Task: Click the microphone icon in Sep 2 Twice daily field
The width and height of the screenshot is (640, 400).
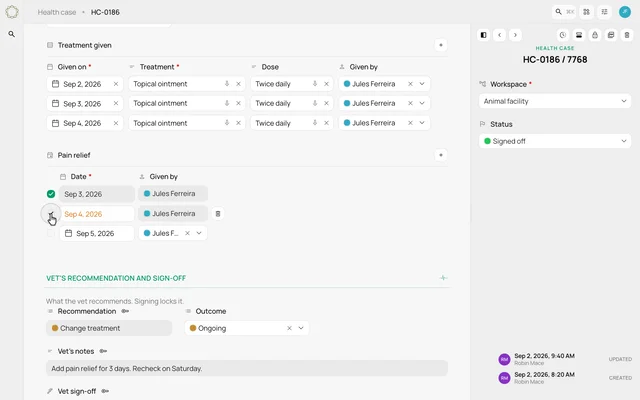Action: 315,84
